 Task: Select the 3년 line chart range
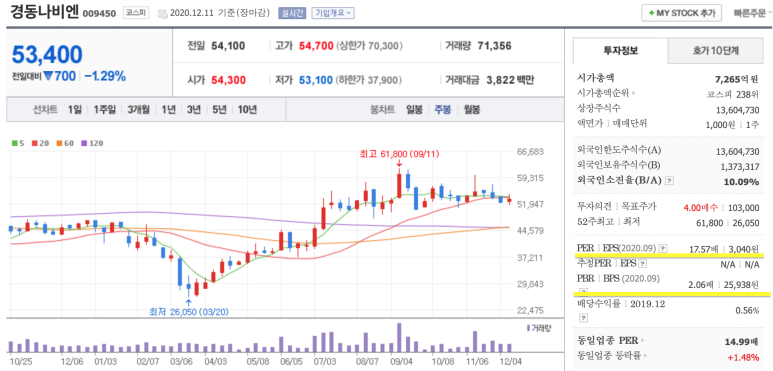pyautogui.click(x=194, y=109)
